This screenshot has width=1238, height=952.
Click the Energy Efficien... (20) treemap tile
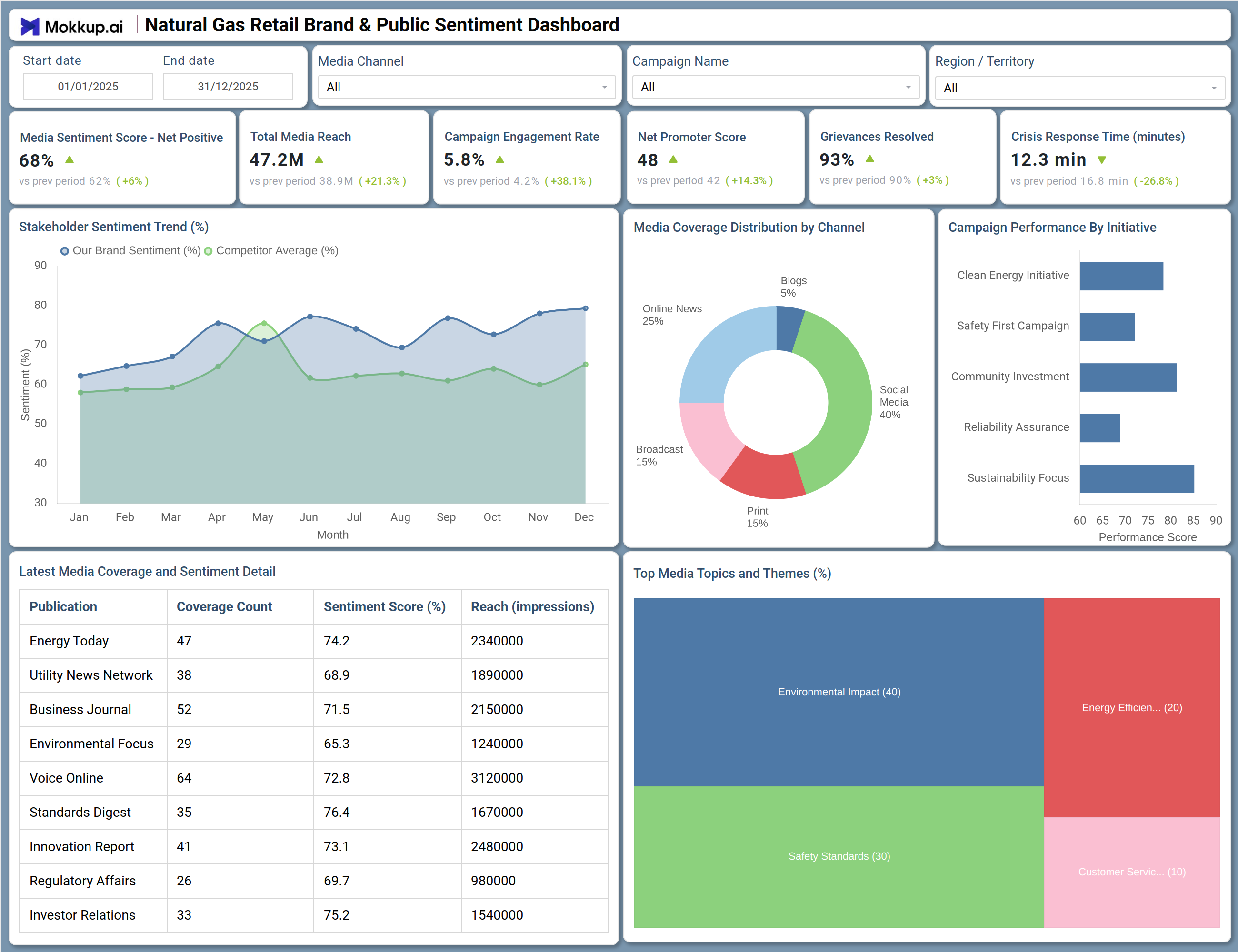(1132, 708)
